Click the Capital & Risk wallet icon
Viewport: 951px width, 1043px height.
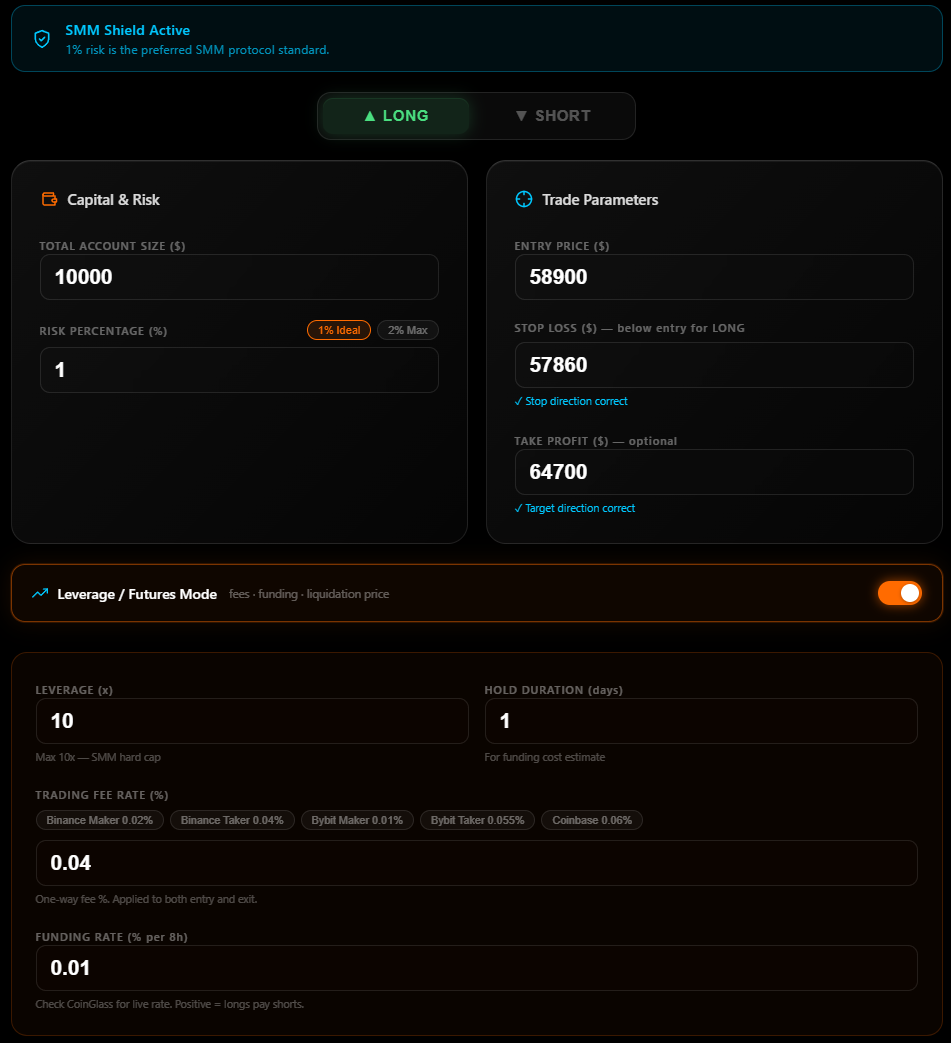point(49,199)
